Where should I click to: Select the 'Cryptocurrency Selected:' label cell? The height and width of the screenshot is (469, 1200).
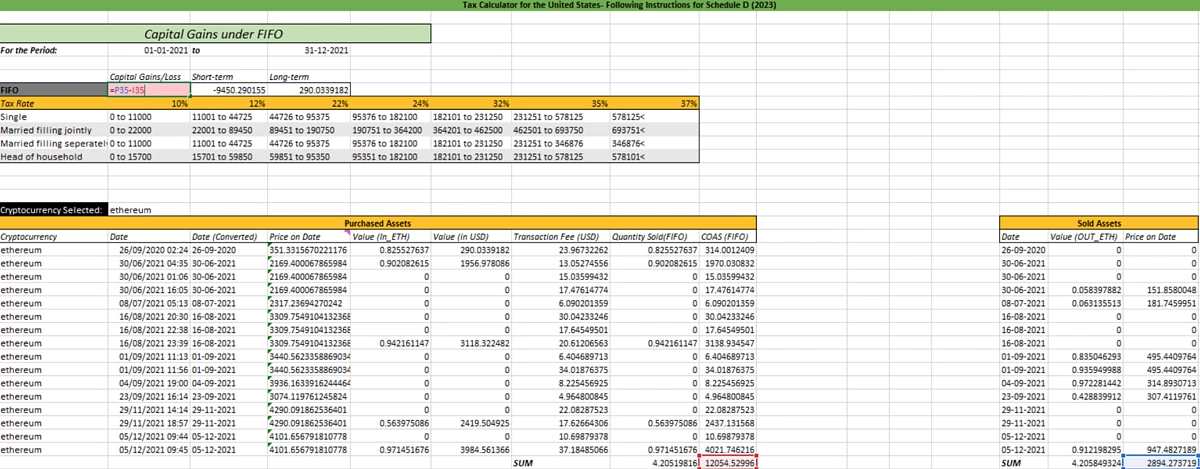point(53,210)
